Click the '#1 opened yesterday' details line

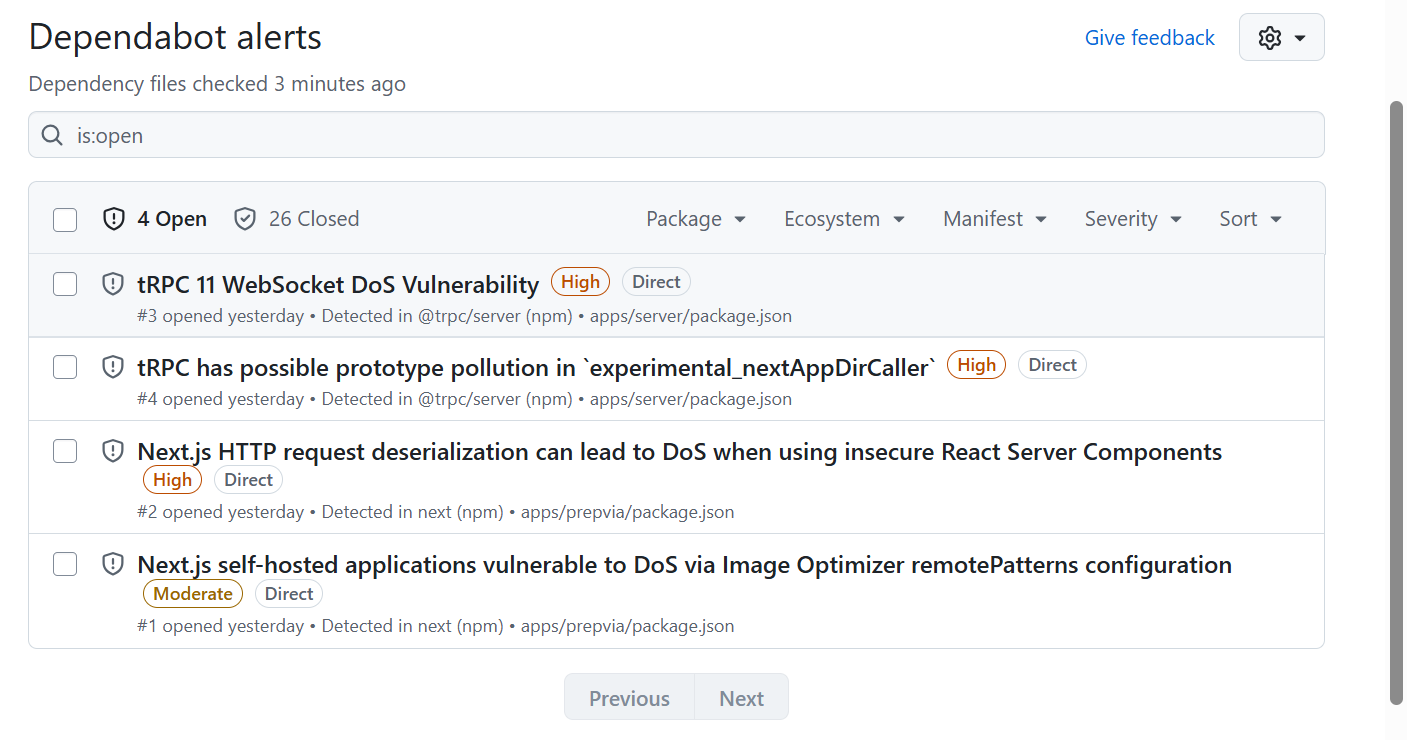(x=436, y=626)
